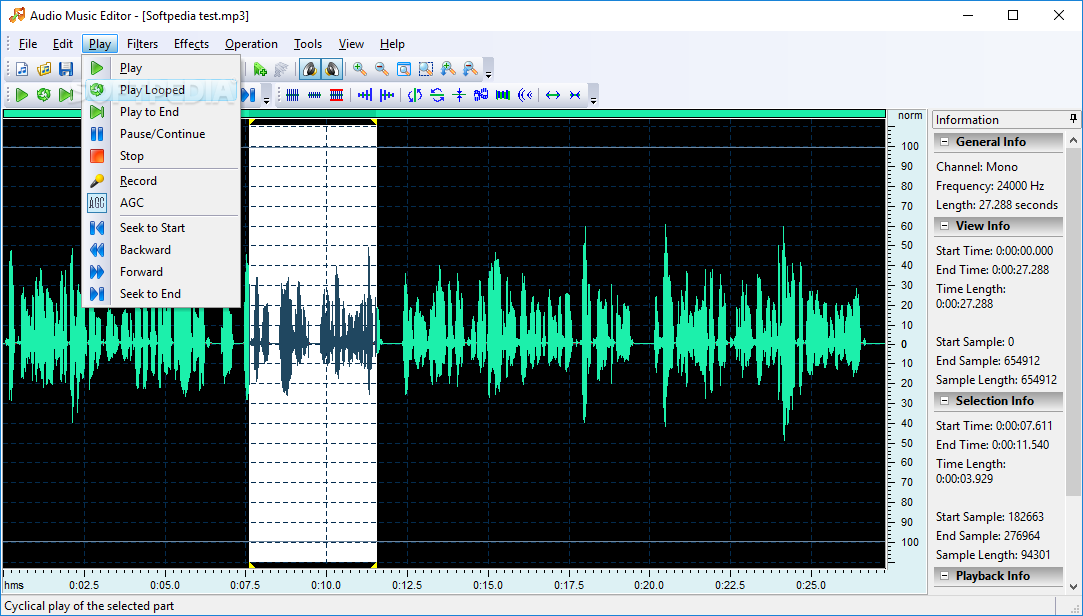The height and width of the screenshot is (616, 1083).
Task: Click the horizontal stretch arrows icon
Action: [553, 95]
